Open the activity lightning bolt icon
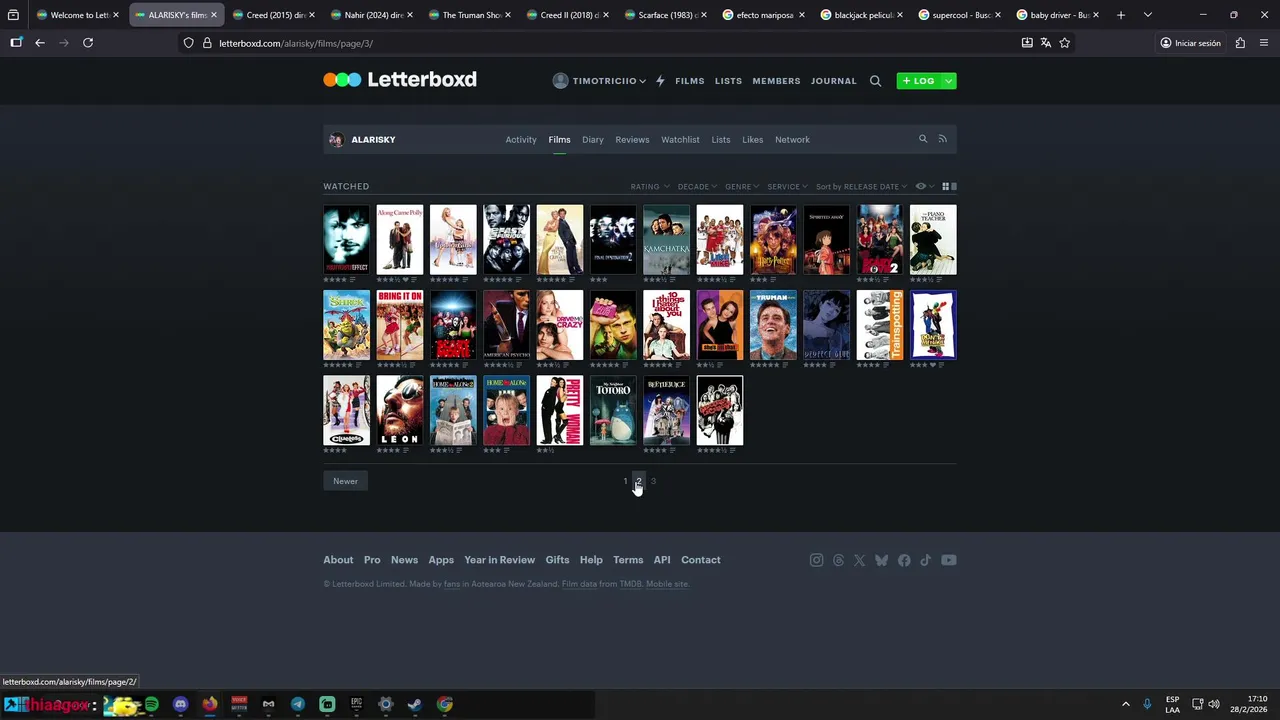This screenshot has height=720, width=1280. [660, 81]
